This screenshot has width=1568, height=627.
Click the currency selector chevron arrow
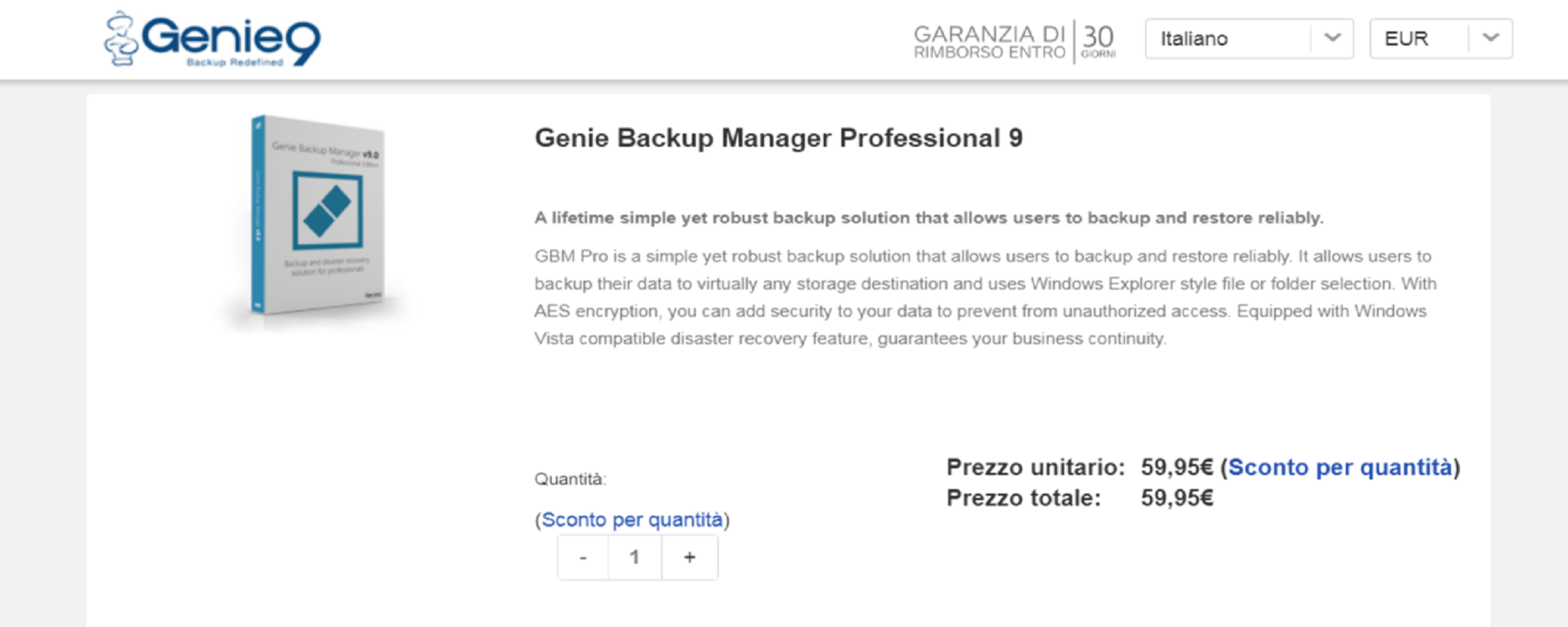pyautogui.click(x=1490, y=38)
